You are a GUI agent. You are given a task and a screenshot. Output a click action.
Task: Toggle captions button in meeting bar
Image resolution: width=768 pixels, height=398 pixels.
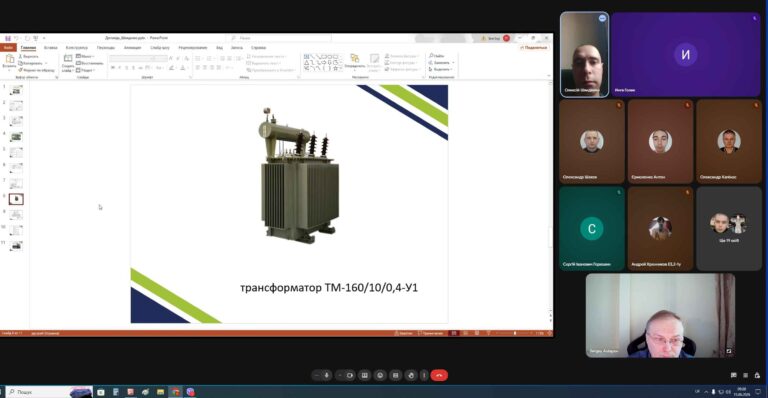coord(395,375)
